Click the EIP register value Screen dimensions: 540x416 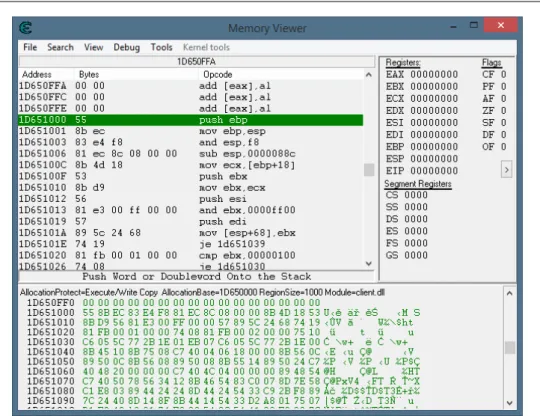point(434,171)
